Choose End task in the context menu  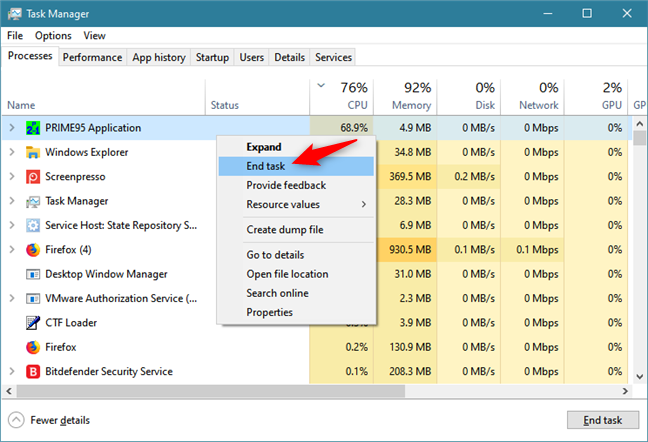click(x=297, y=166)
